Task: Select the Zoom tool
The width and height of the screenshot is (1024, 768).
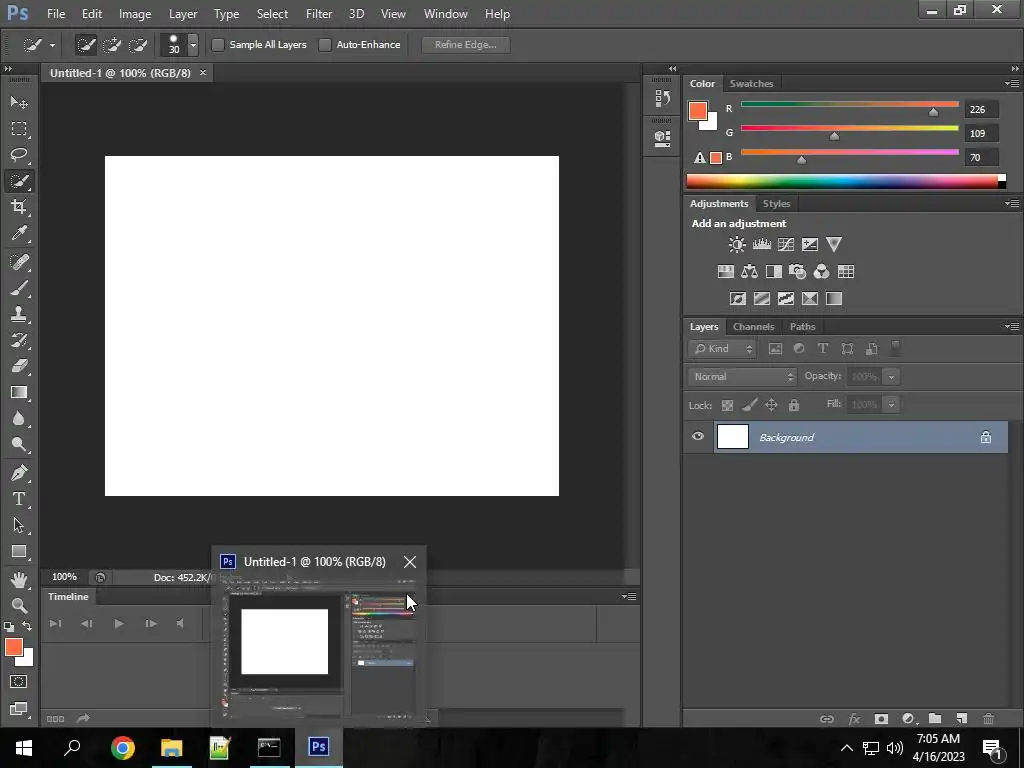Action: [x=19, y=605]
